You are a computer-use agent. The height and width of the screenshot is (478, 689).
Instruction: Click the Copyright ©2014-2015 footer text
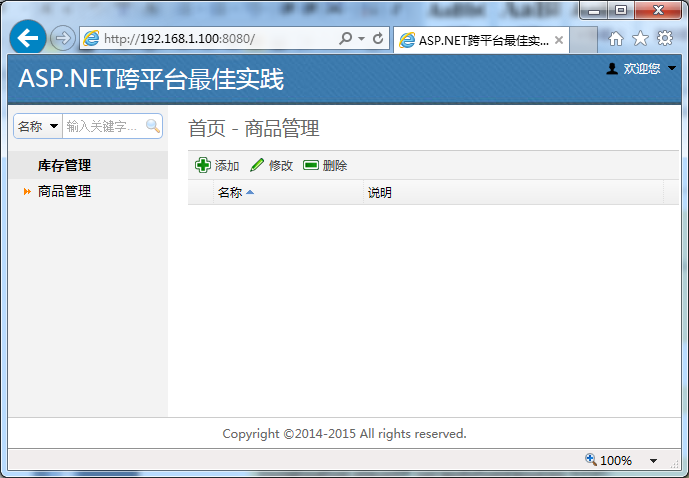pos(344,434)
